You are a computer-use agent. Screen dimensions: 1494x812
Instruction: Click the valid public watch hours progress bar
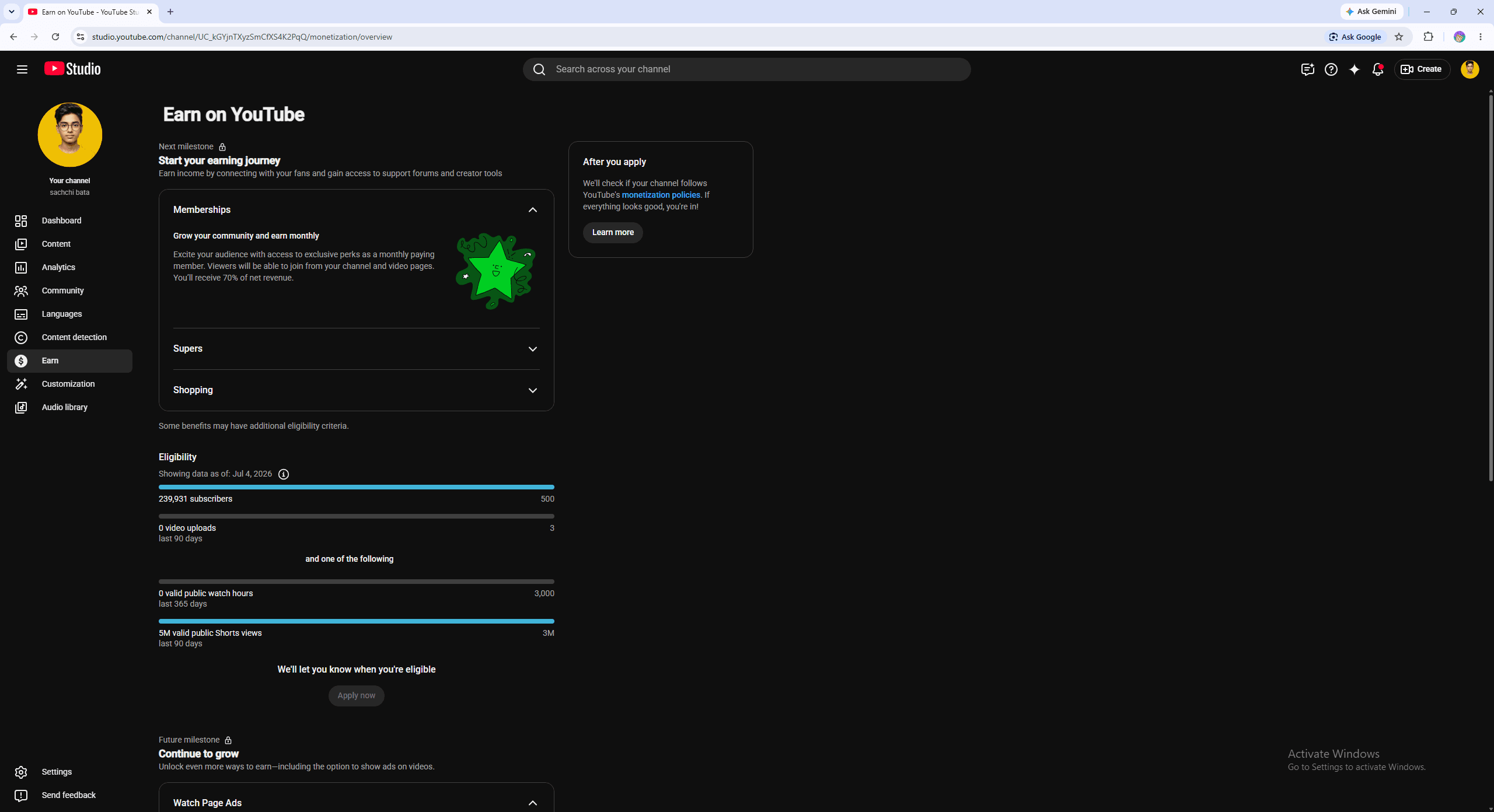click(x=356, y=582)
